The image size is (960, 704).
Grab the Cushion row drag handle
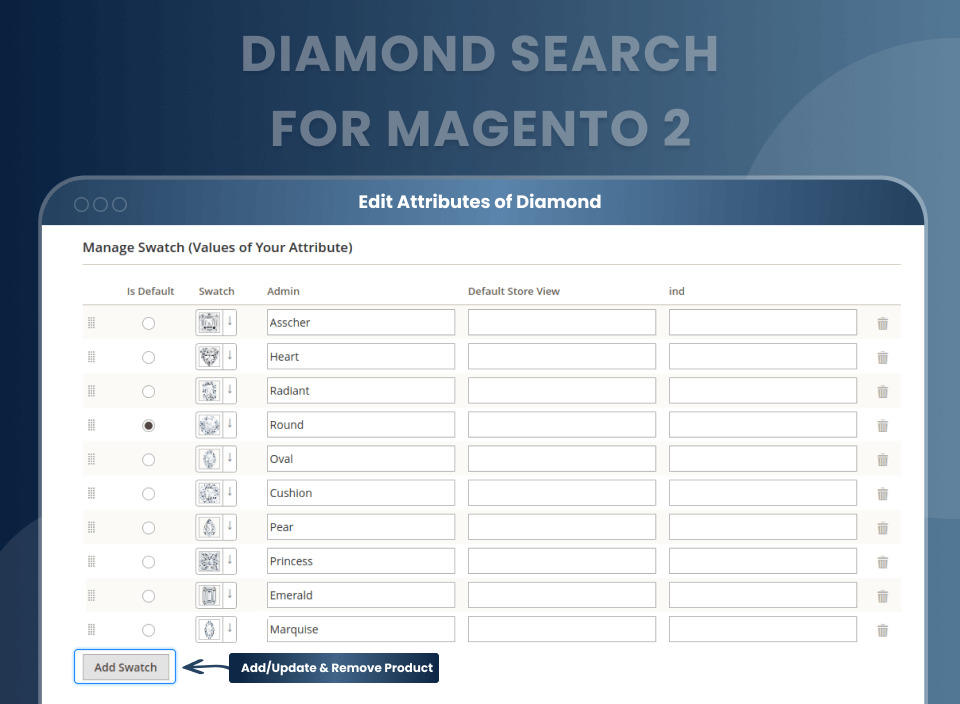pyautogui.click(x=91, y=493)
